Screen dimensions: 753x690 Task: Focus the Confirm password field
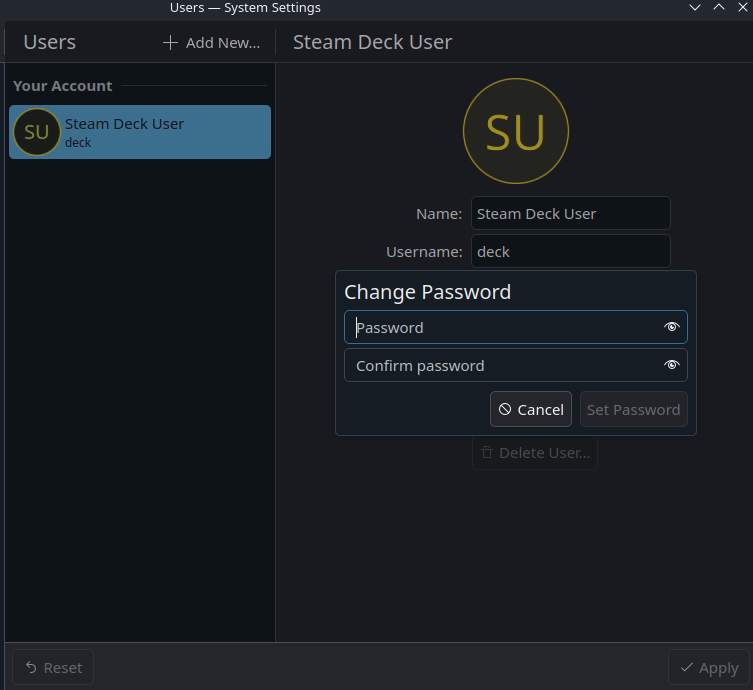(x=515, y=365)
